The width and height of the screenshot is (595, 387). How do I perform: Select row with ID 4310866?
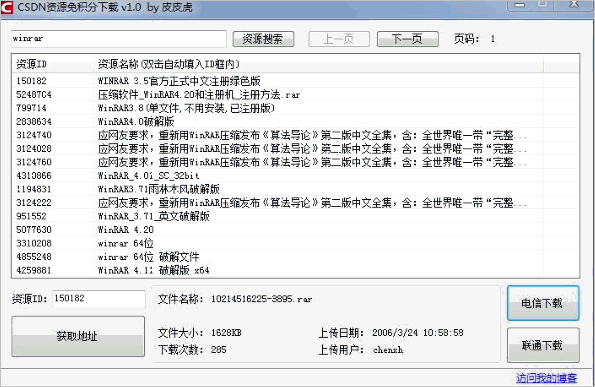tap(296, 176)
